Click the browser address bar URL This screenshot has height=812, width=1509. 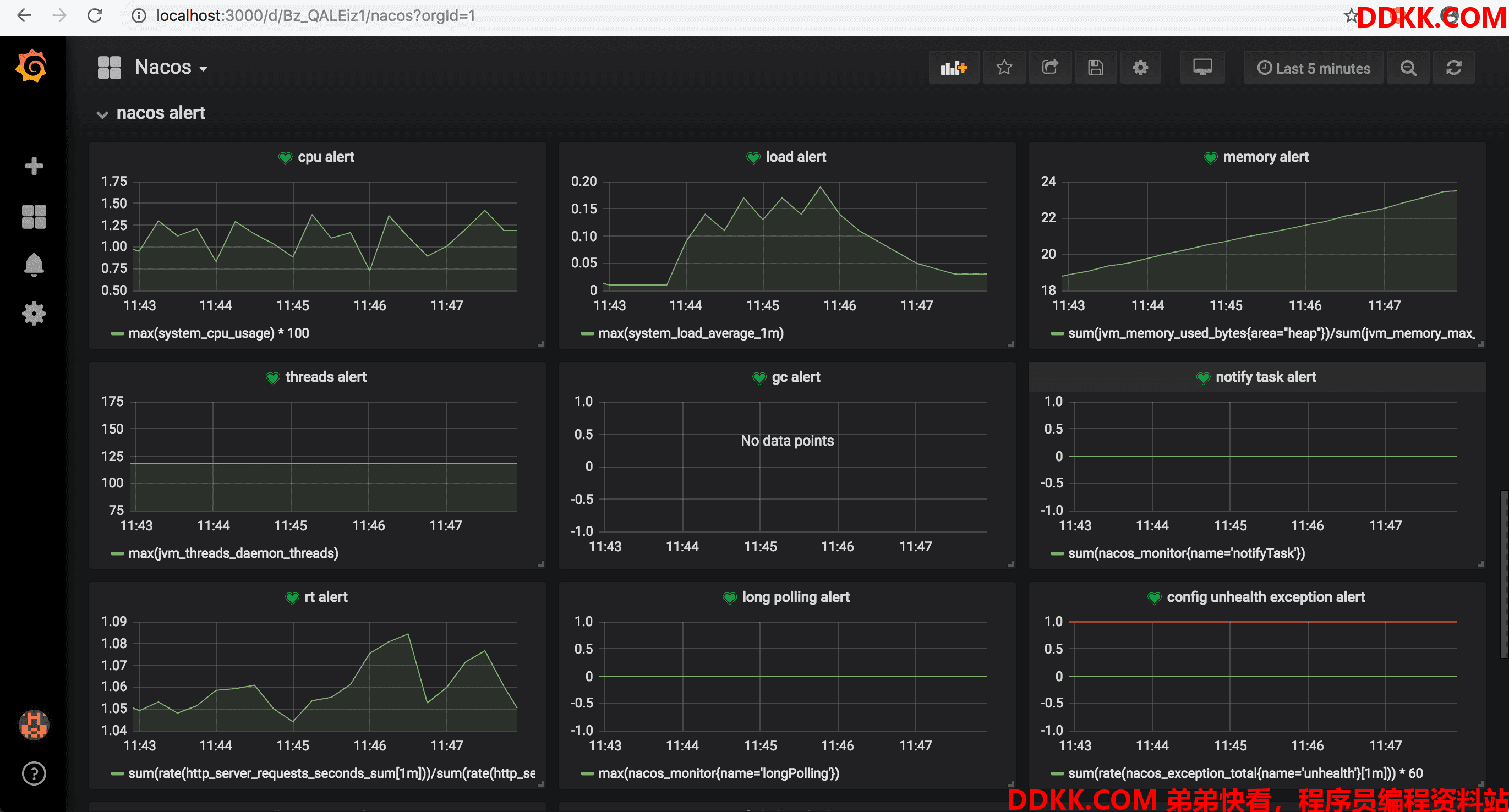315,16
